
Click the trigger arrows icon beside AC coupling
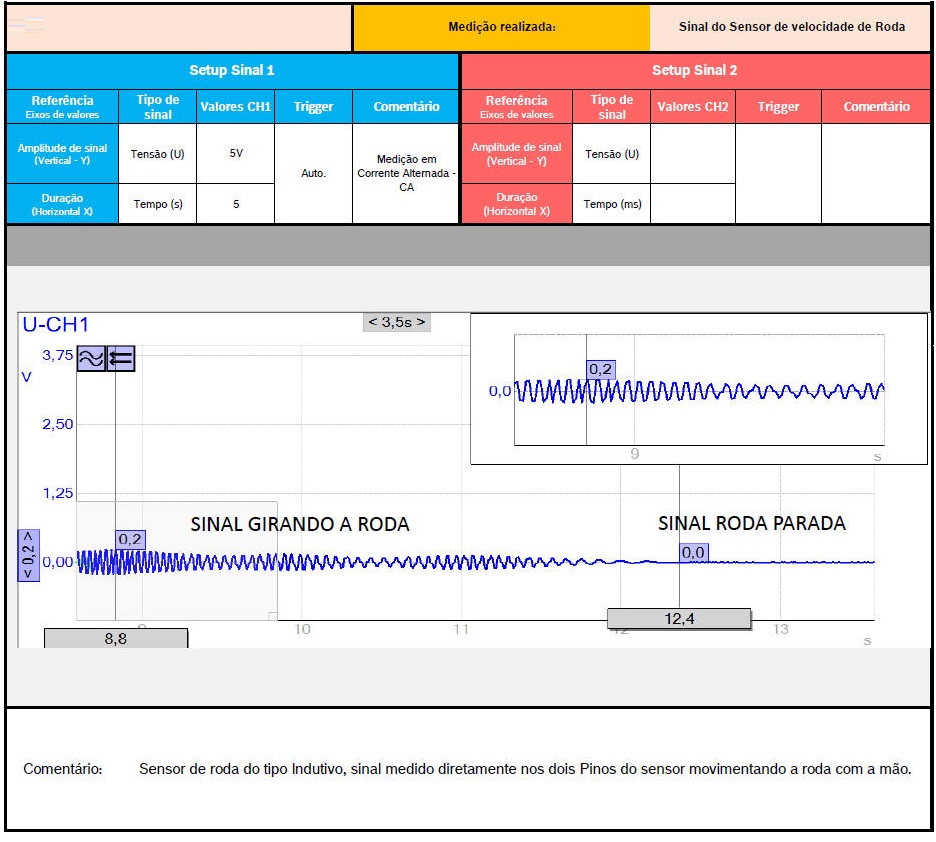121,358
